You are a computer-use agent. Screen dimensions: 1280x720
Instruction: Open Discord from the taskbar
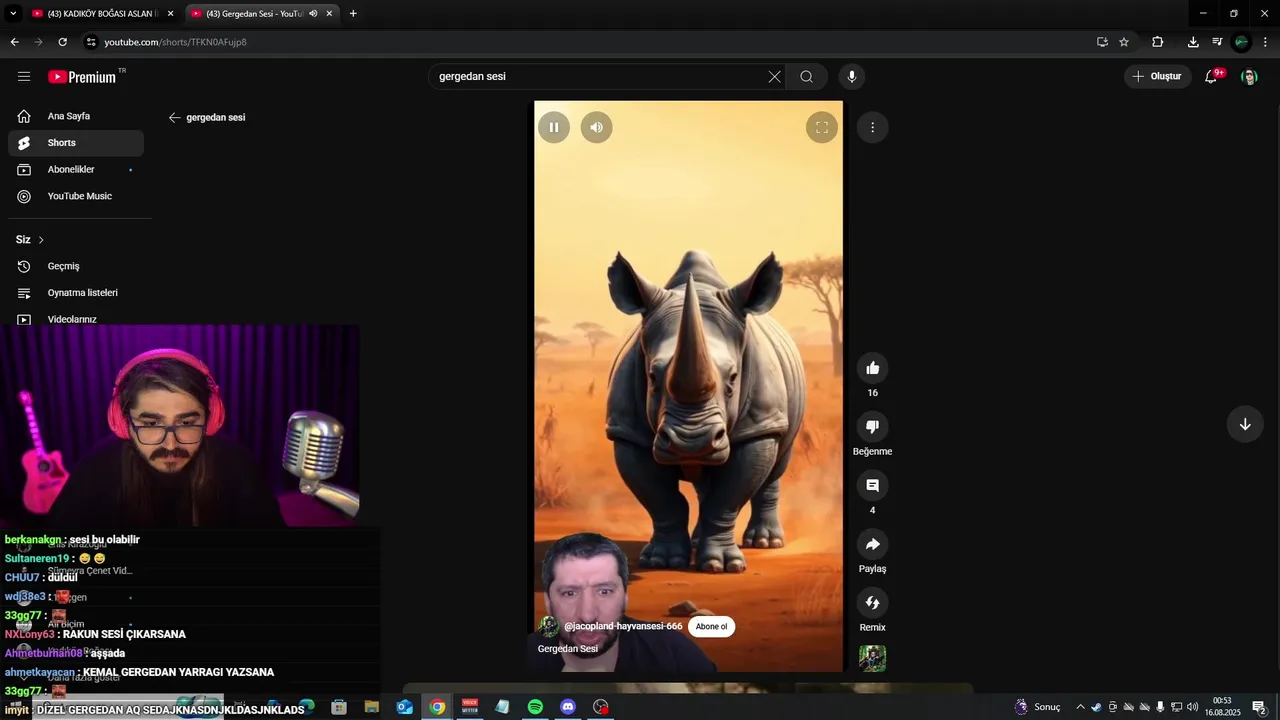(568, 707)
